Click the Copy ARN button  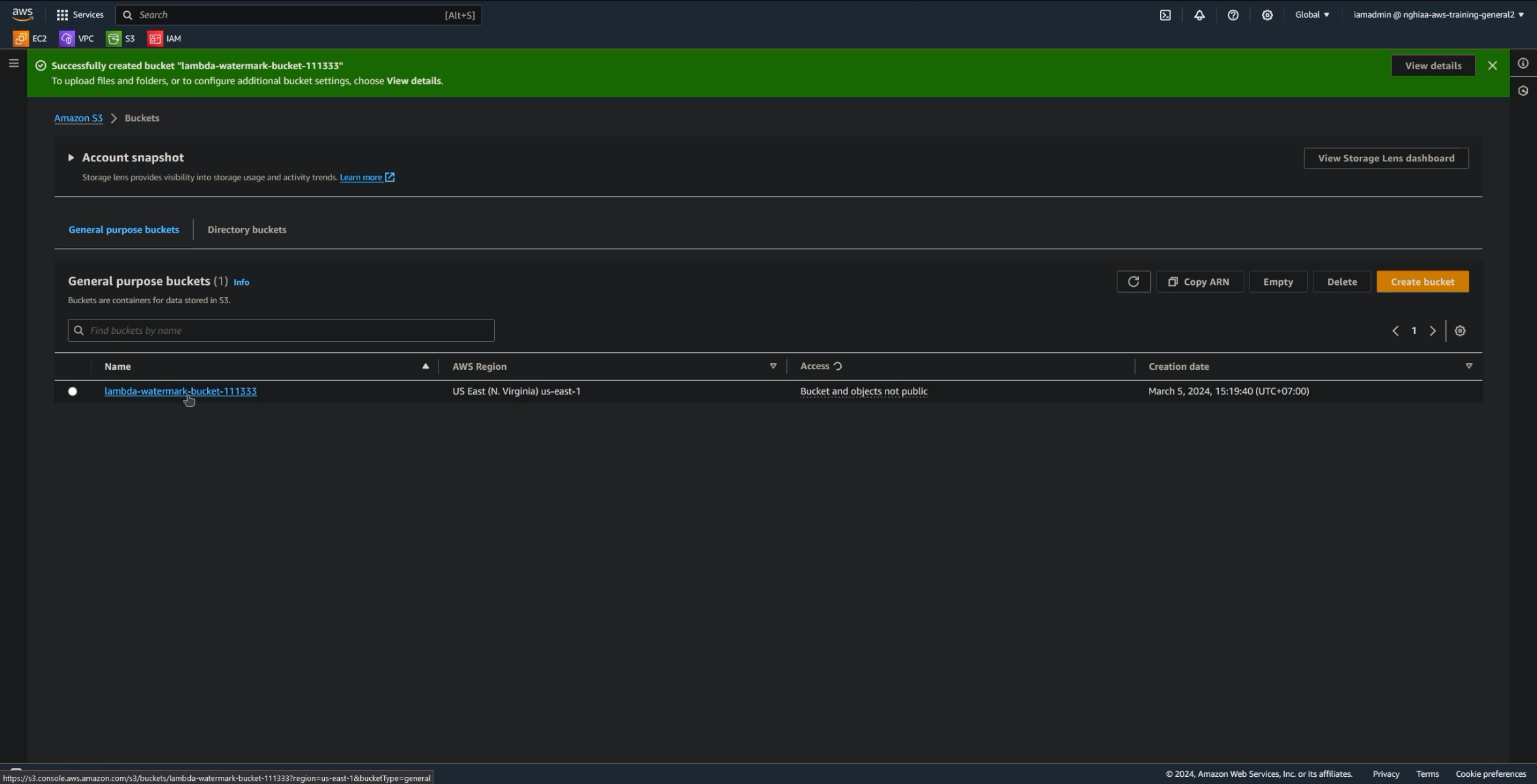[x=1199, y=282]
